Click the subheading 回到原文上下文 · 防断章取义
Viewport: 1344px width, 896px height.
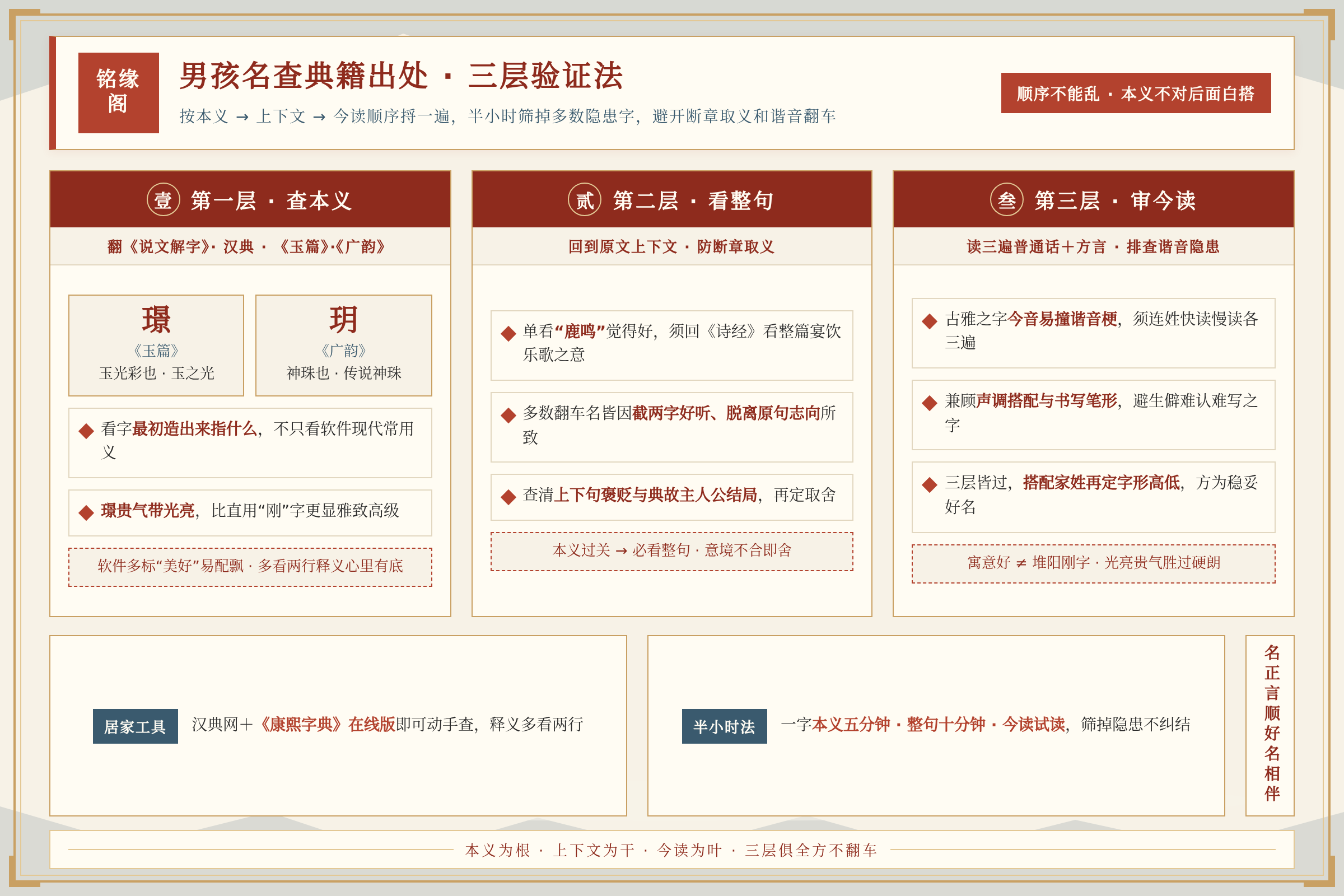click(x=671, y=247)
